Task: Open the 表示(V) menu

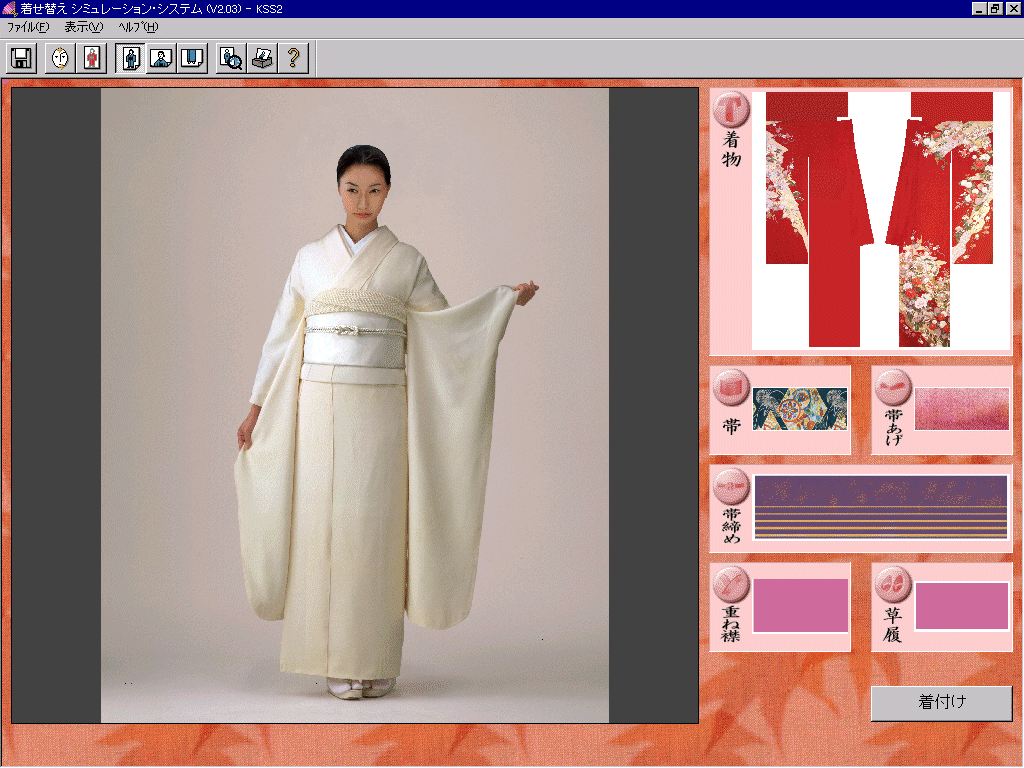Action: 84,27
